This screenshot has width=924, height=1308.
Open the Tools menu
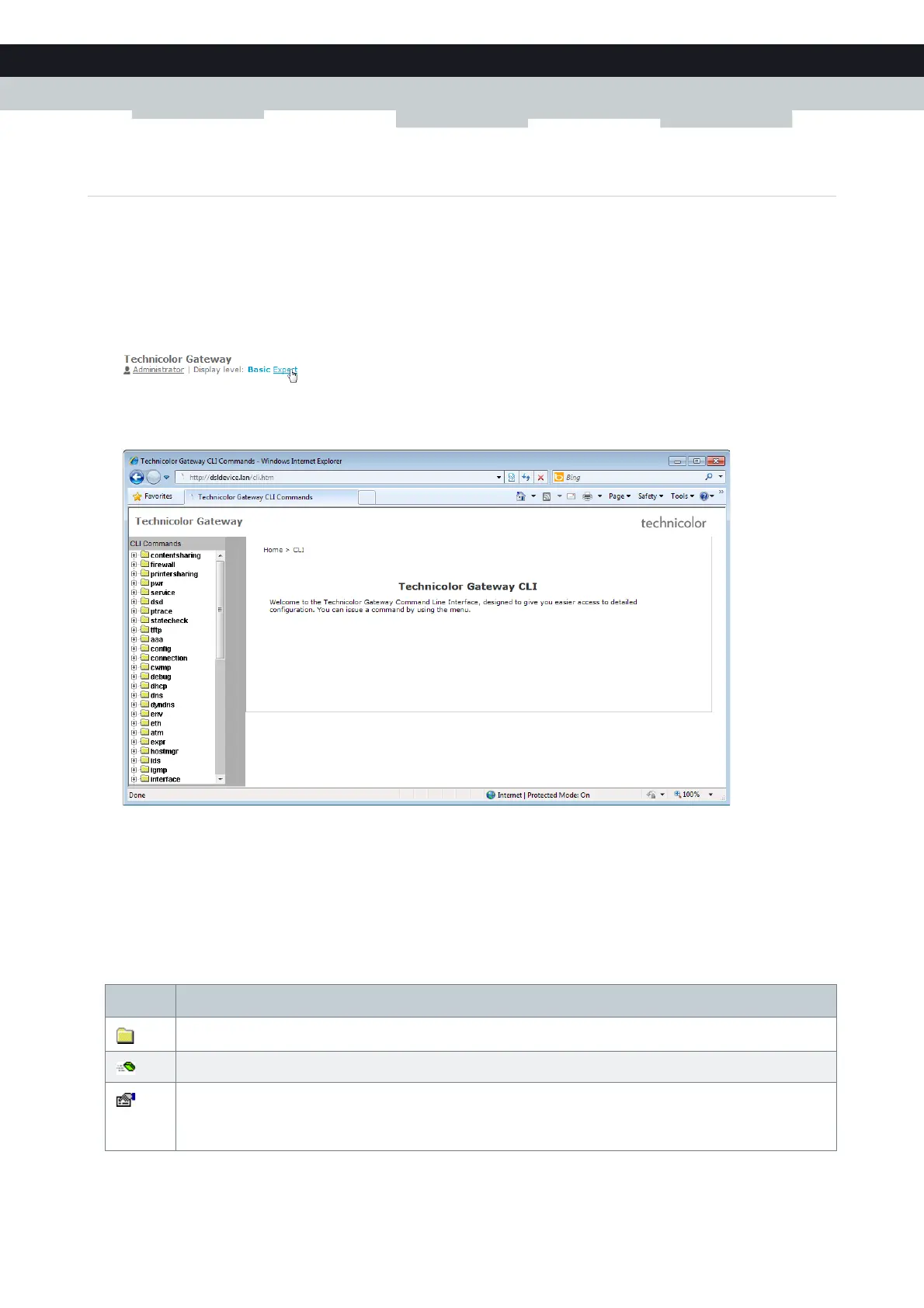[683, 496]
